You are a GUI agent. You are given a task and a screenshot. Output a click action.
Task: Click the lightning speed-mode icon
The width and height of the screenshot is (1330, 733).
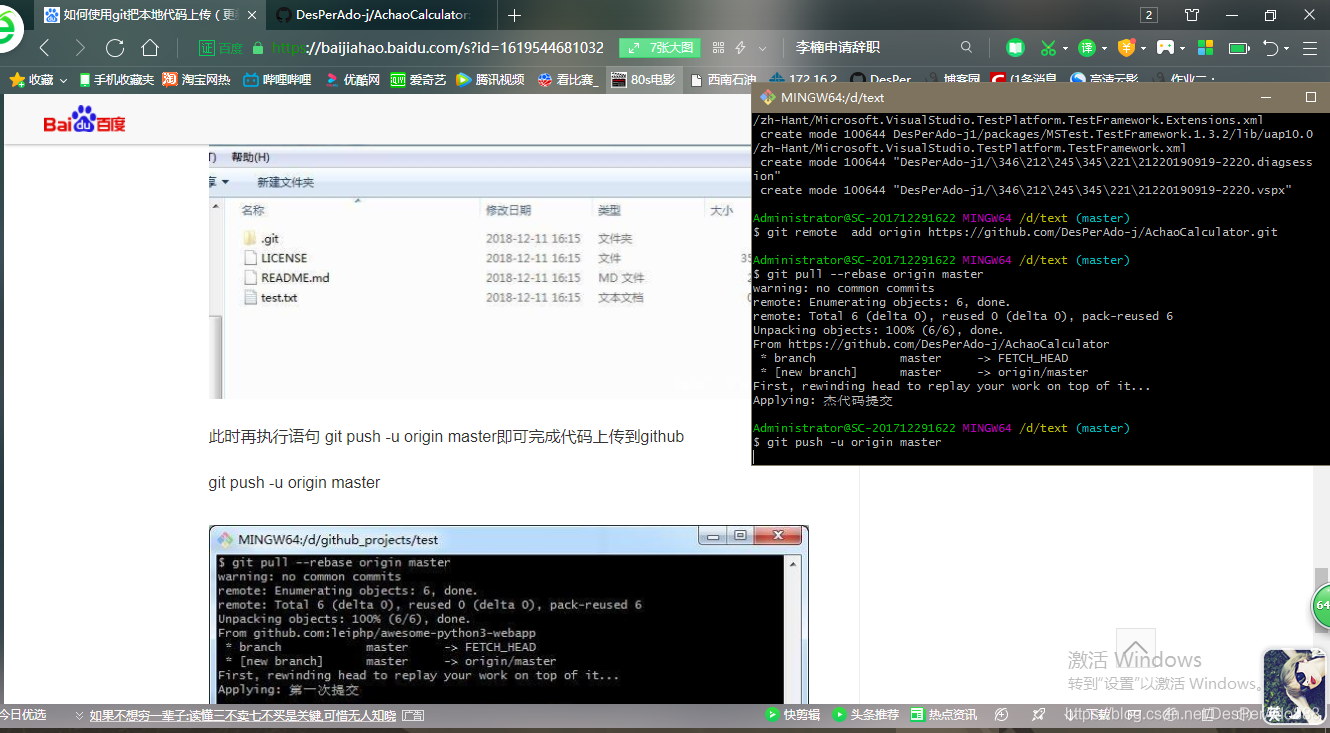(x=741, y=47)
